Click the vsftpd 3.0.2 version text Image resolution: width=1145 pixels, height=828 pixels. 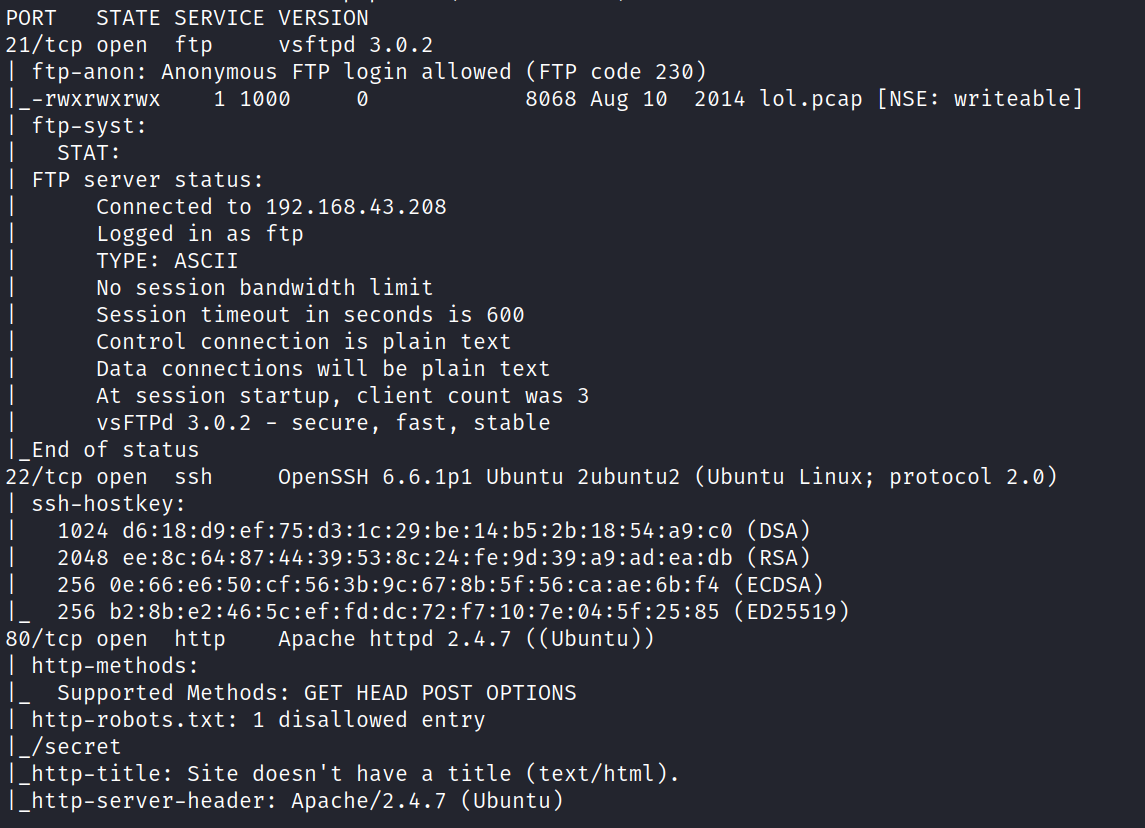click(x=356, y=45)
